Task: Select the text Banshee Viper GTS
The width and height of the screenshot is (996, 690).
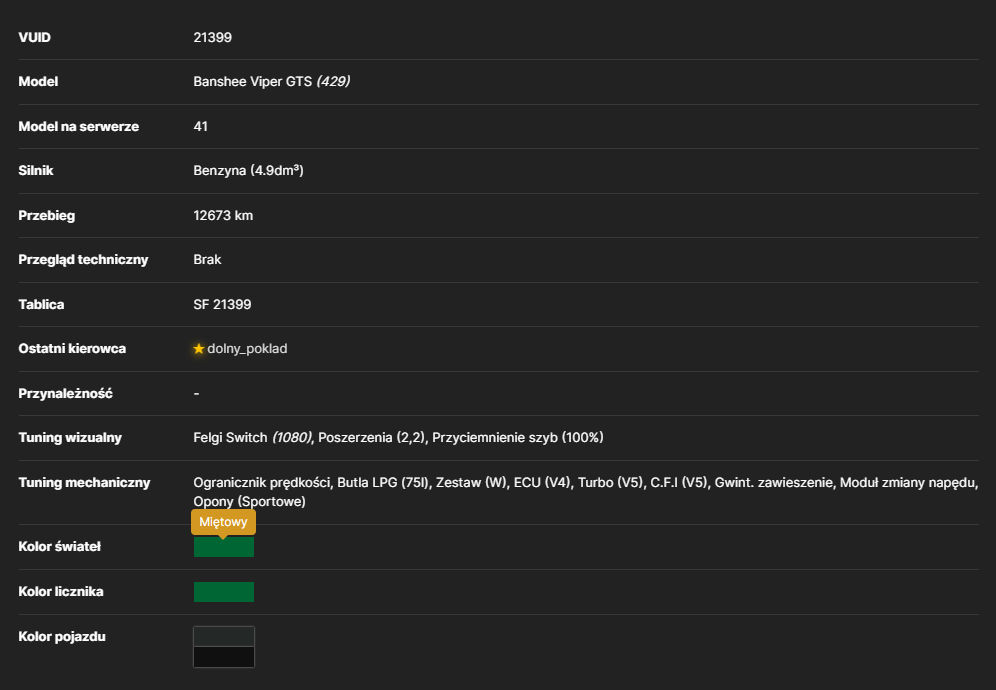Action: click(x=253, y=81)
